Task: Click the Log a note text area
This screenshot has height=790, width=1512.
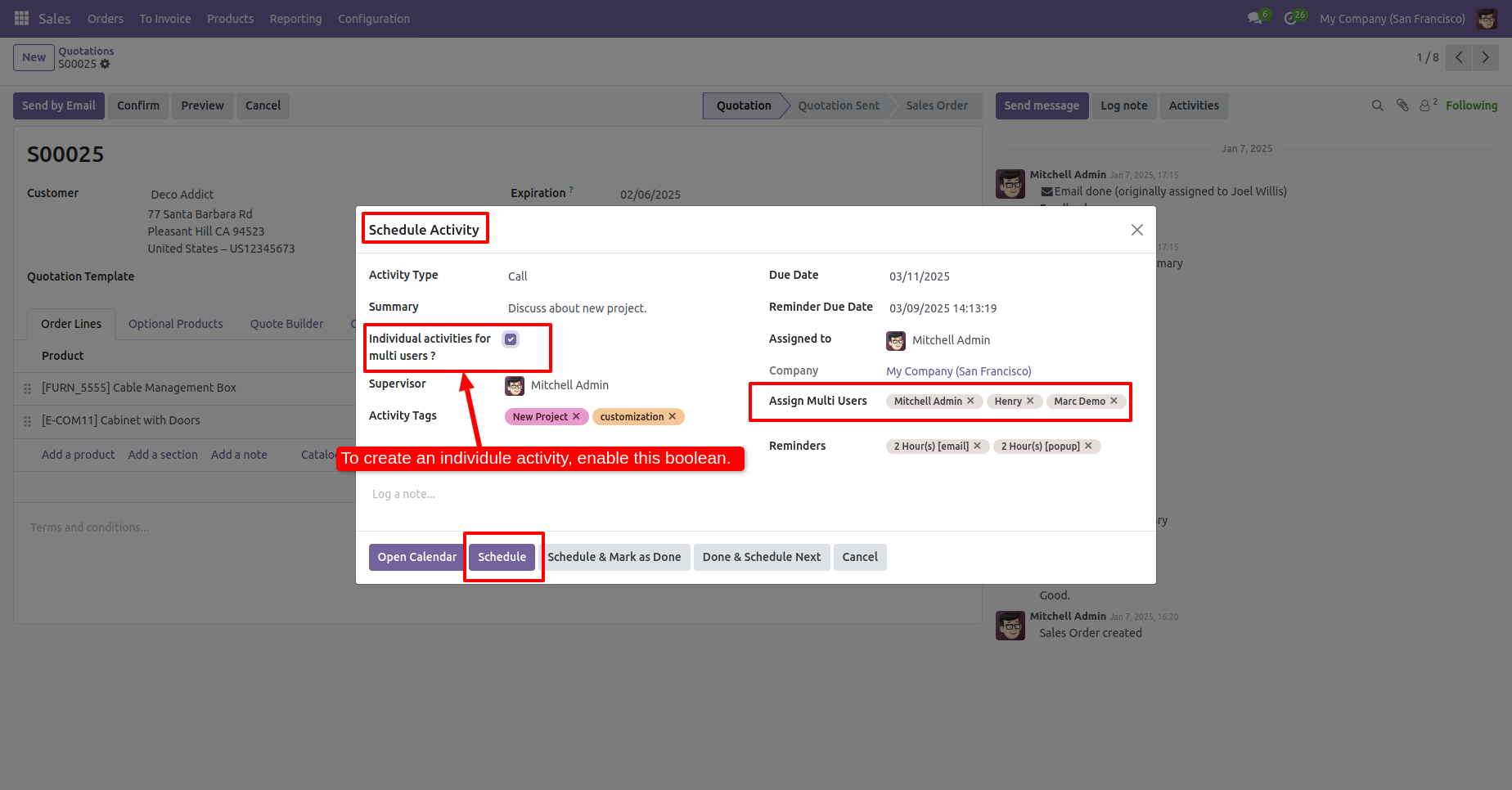Action: (756, 494)
